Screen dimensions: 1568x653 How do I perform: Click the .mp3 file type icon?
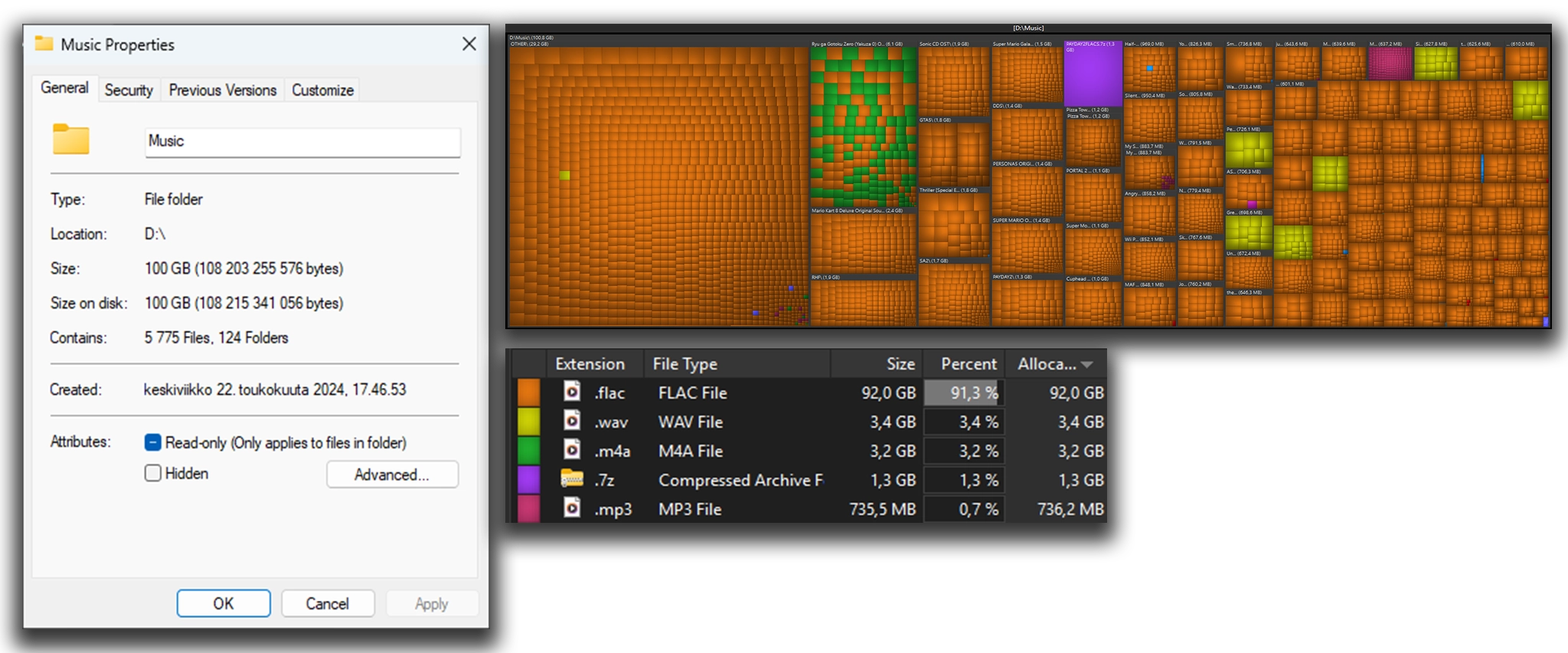point(572,508)
